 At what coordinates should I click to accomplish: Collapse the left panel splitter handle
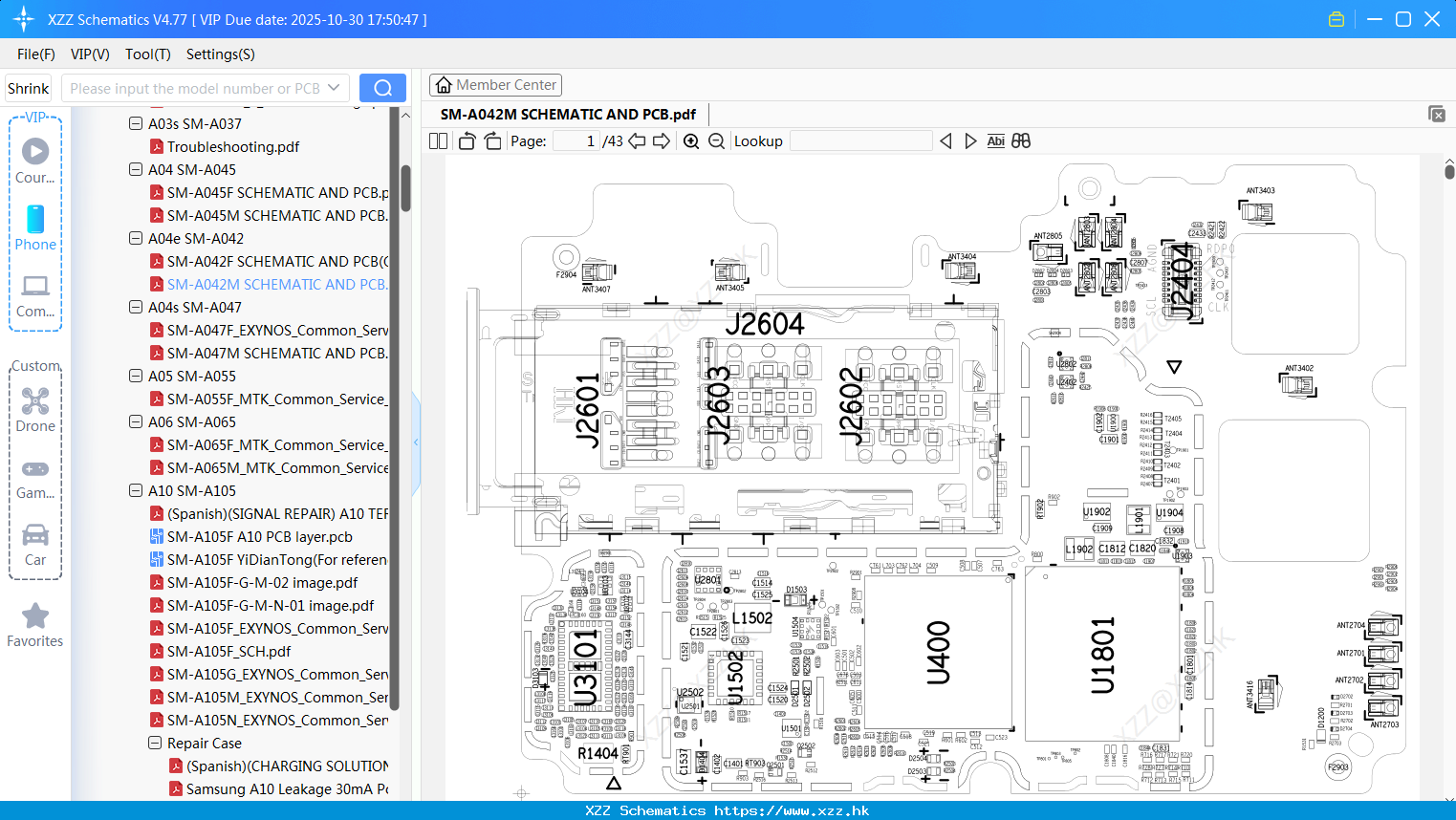[416, 442]
